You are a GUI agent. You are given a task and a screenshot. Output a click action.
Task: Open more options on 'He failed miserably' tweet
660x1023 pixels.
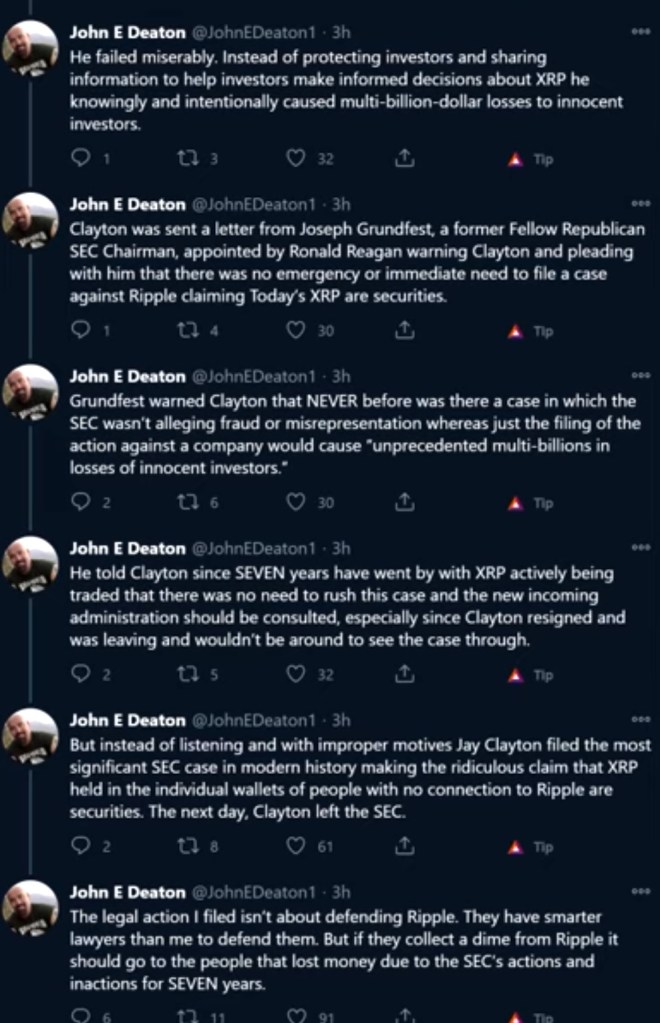click(641, 32)
